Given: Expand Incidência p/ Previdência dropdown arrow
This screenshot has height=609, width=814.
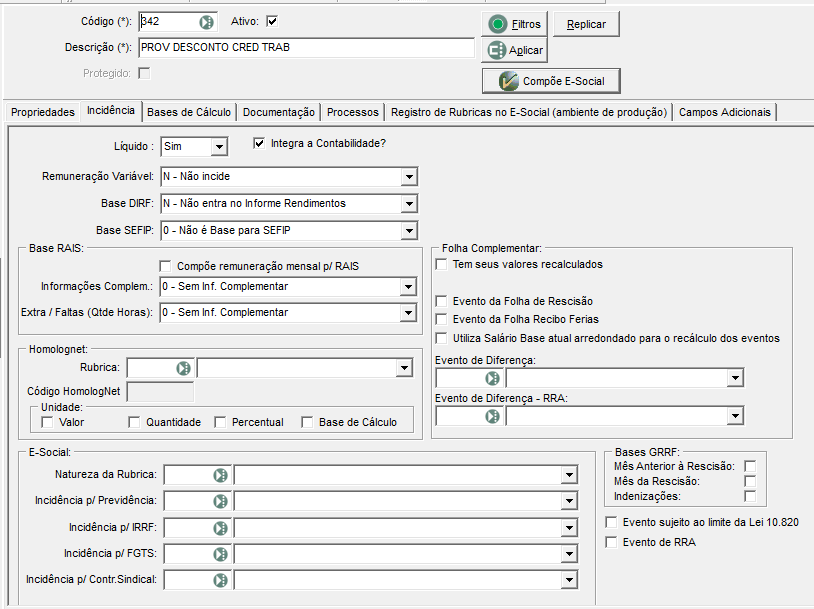Looking at the screenshot, I should tap(569, 501).
